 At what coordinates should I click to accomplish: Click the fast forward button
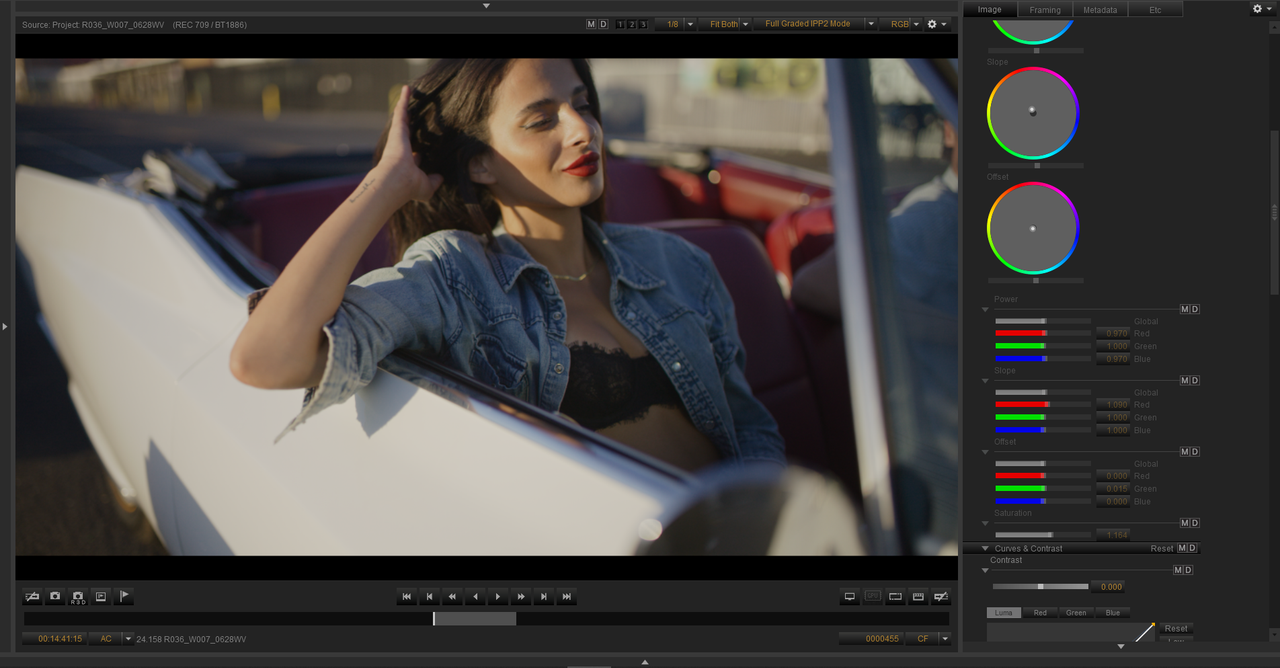(x=521, y=597)
